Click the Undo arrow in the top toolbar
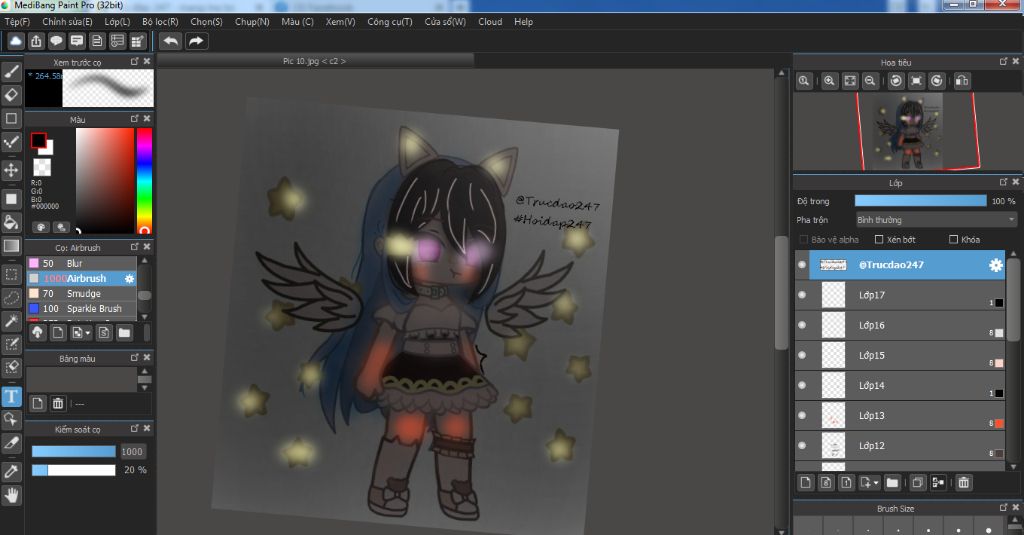This screenshot has height=535, width=1024. tap(170, 41)
